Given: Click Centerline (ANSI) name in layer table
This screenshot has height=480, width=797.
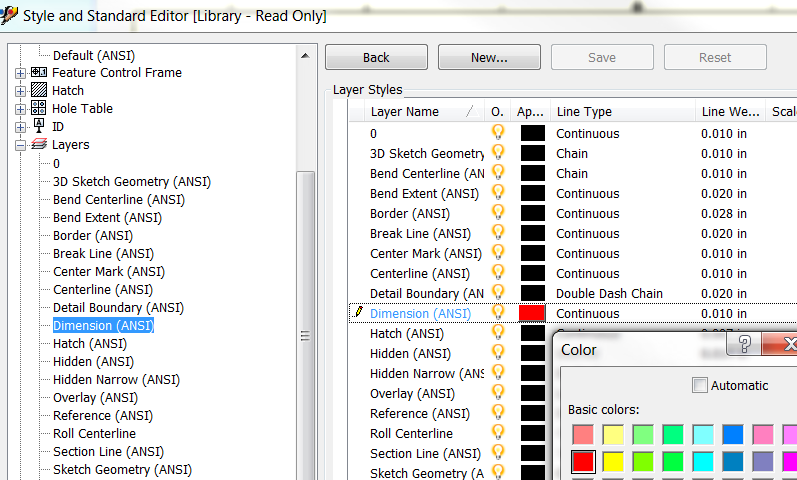Looking at the screenshot, I should [x=420, y=274].
